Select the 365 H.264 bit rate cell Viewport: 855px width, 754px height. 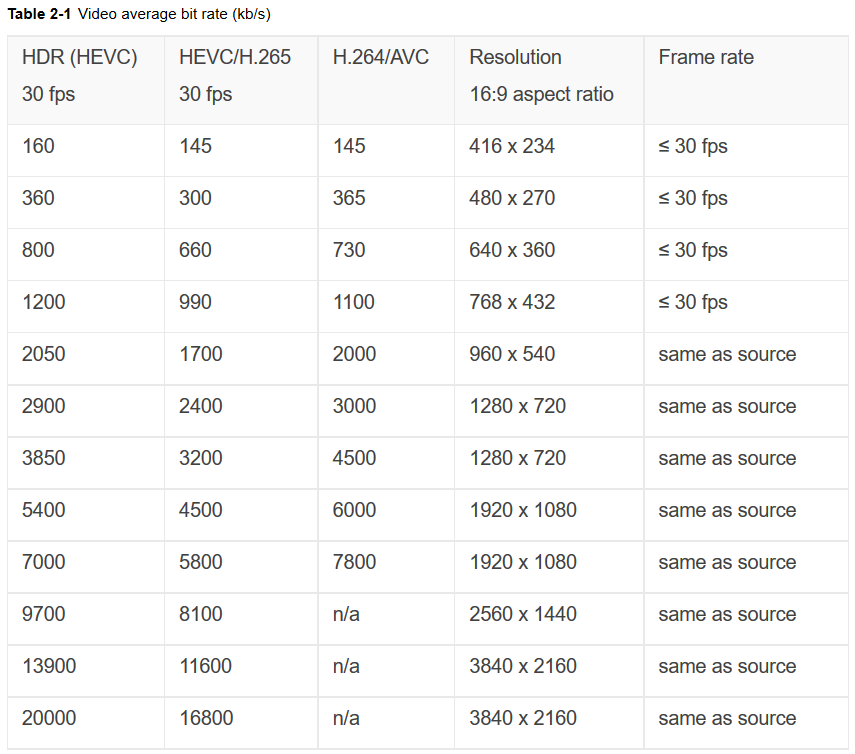point(349,198)
